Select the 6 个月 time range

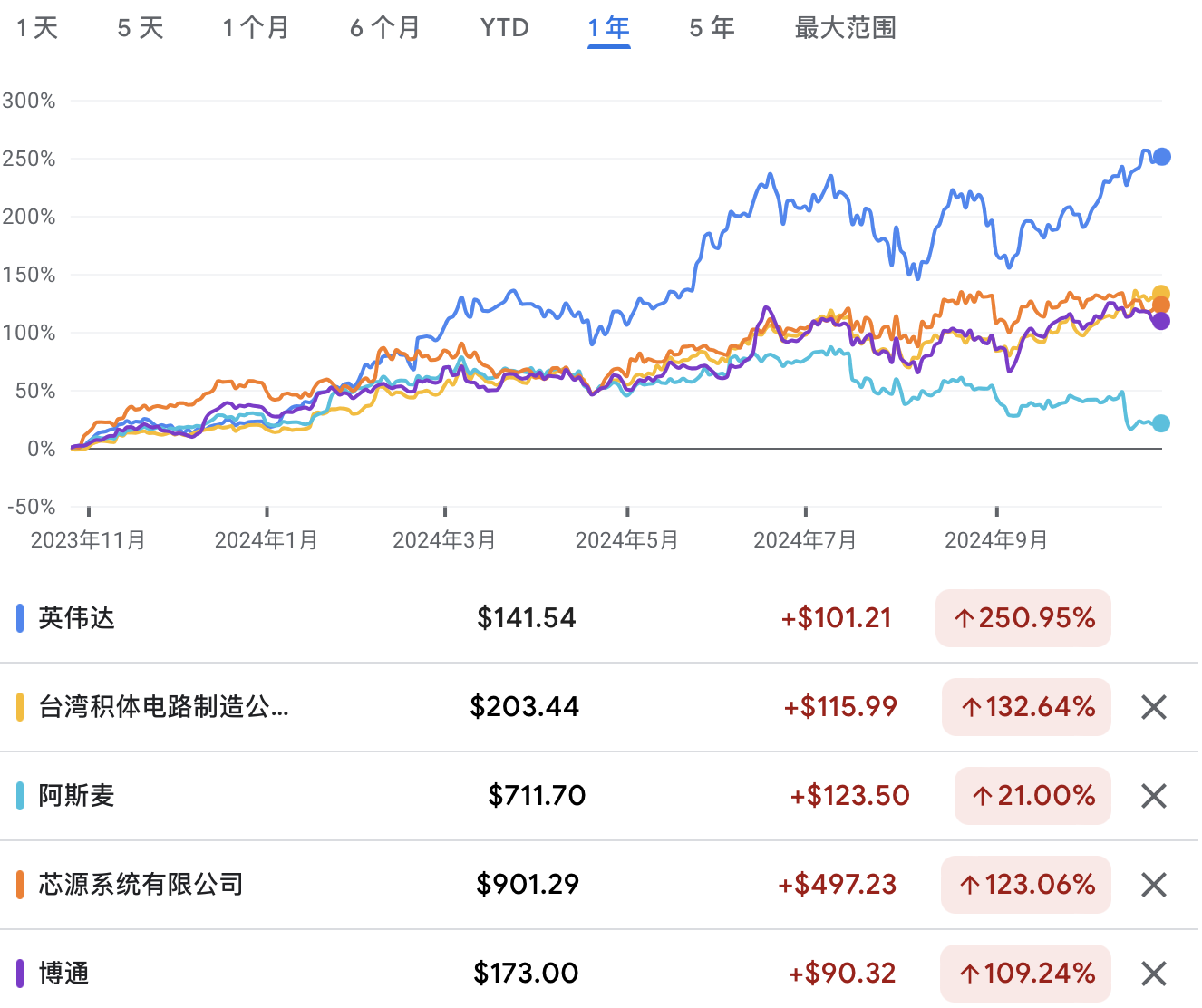click(385, 28)
